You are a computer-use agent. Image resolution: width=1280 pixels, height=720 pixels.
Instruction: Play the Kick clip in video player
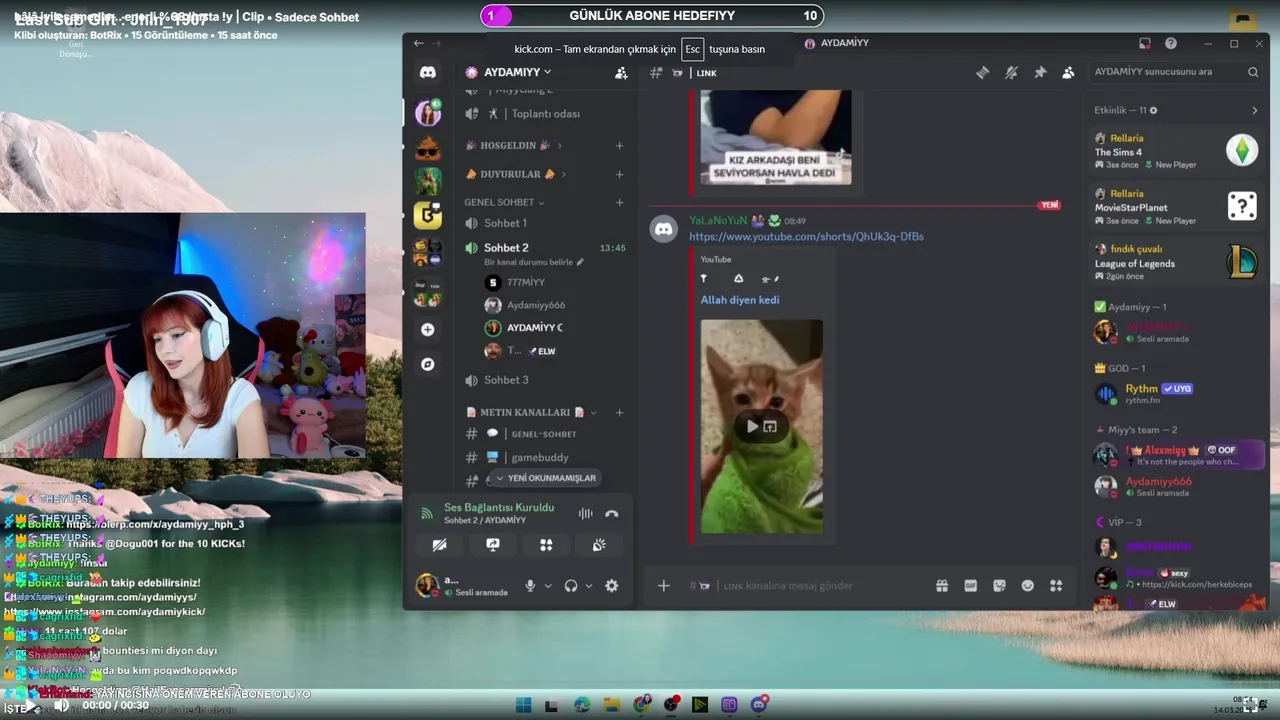point(30,705)
